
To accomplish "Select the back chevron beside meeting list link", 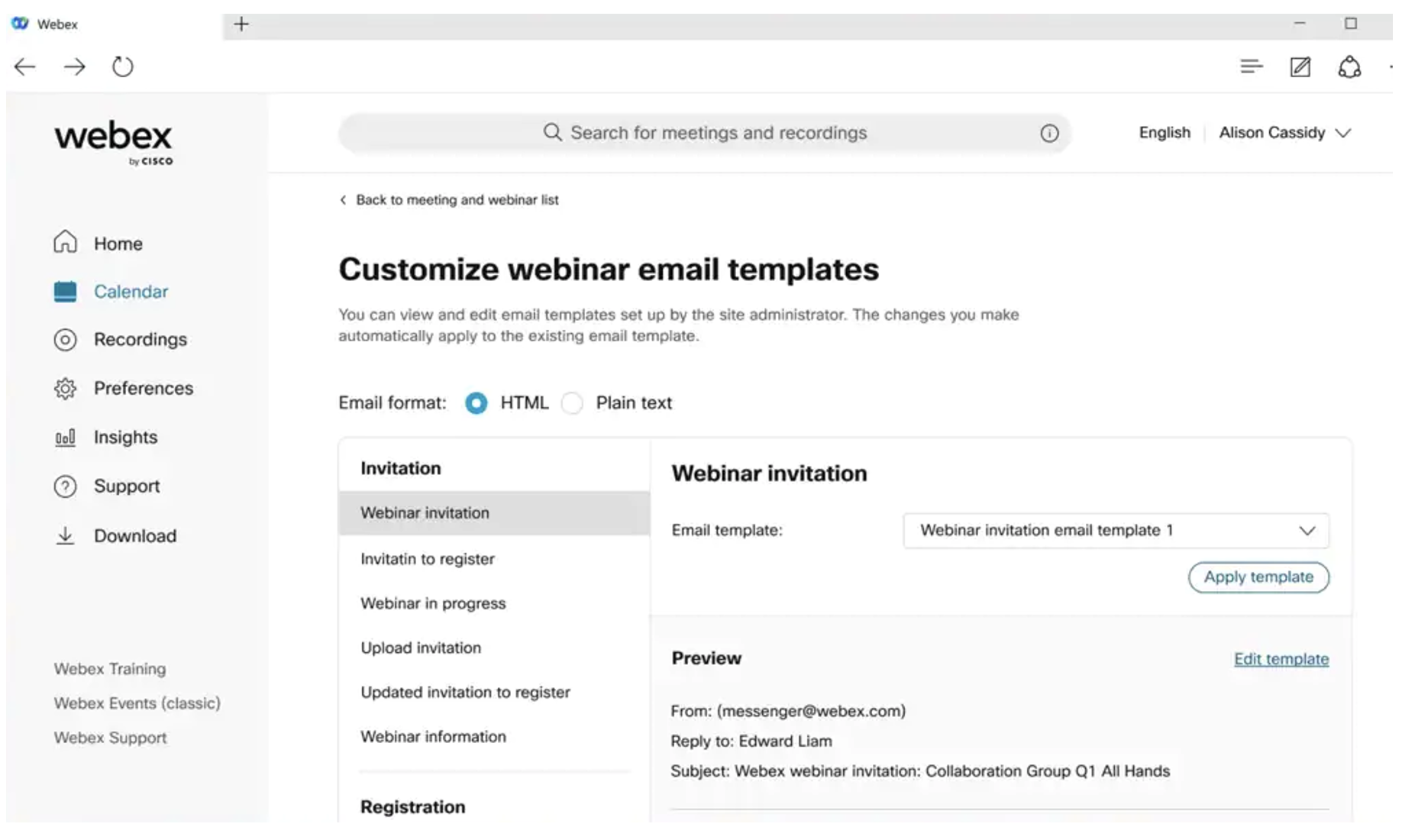I will coord(343,200).
